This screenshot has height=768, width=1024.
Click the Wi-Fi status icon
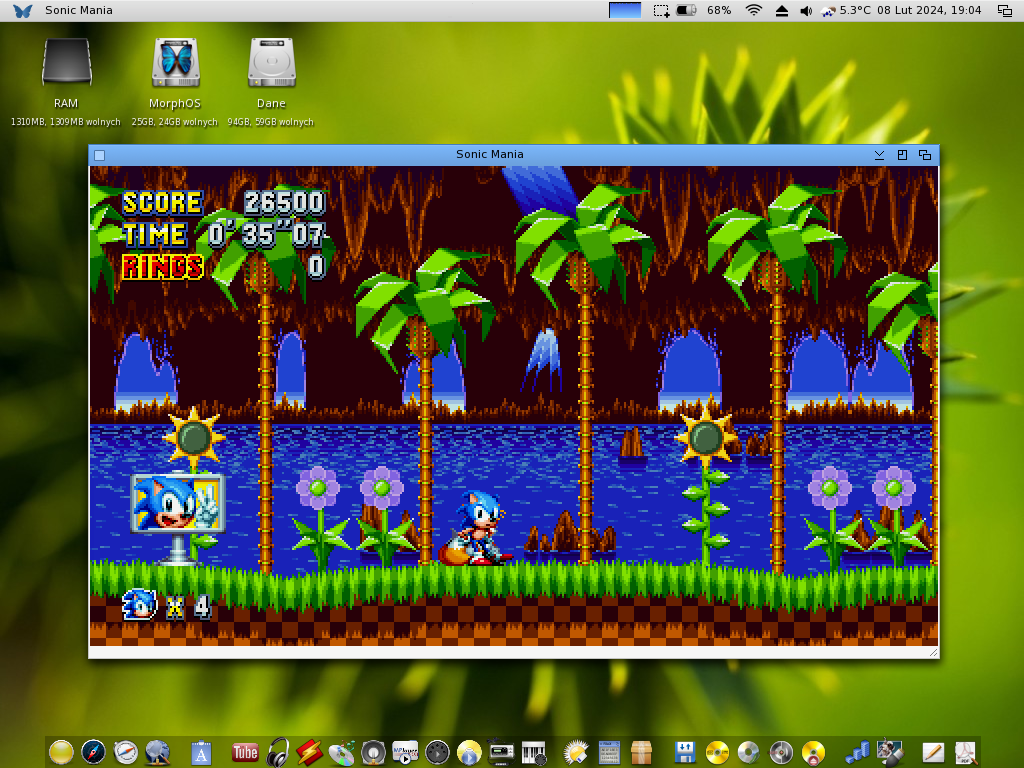click(x=754, y=10)
